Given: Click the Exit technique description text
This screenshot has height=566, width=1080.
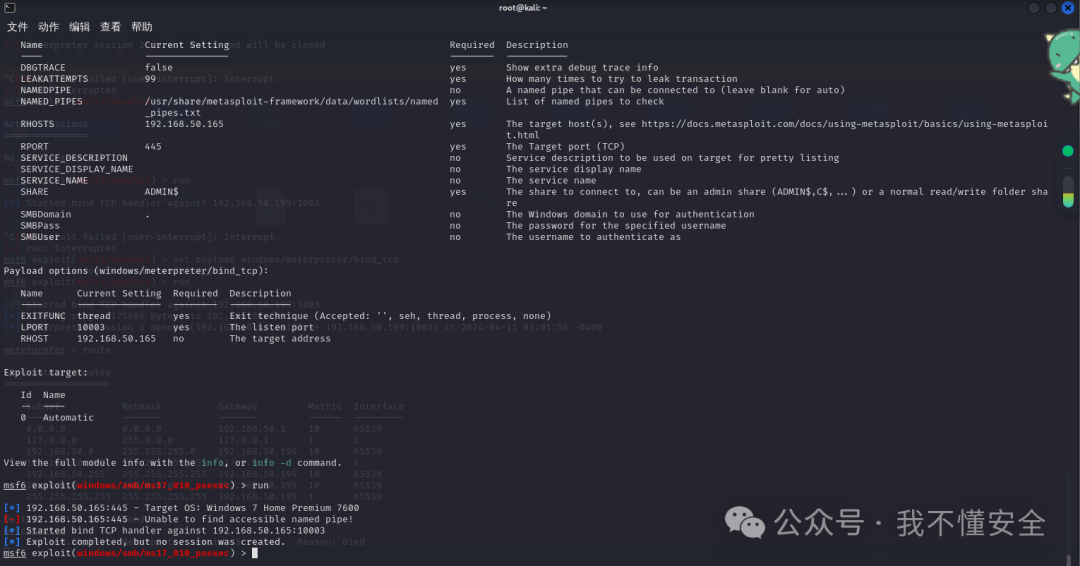Looking at the screenshot, I should click(390, 316).
